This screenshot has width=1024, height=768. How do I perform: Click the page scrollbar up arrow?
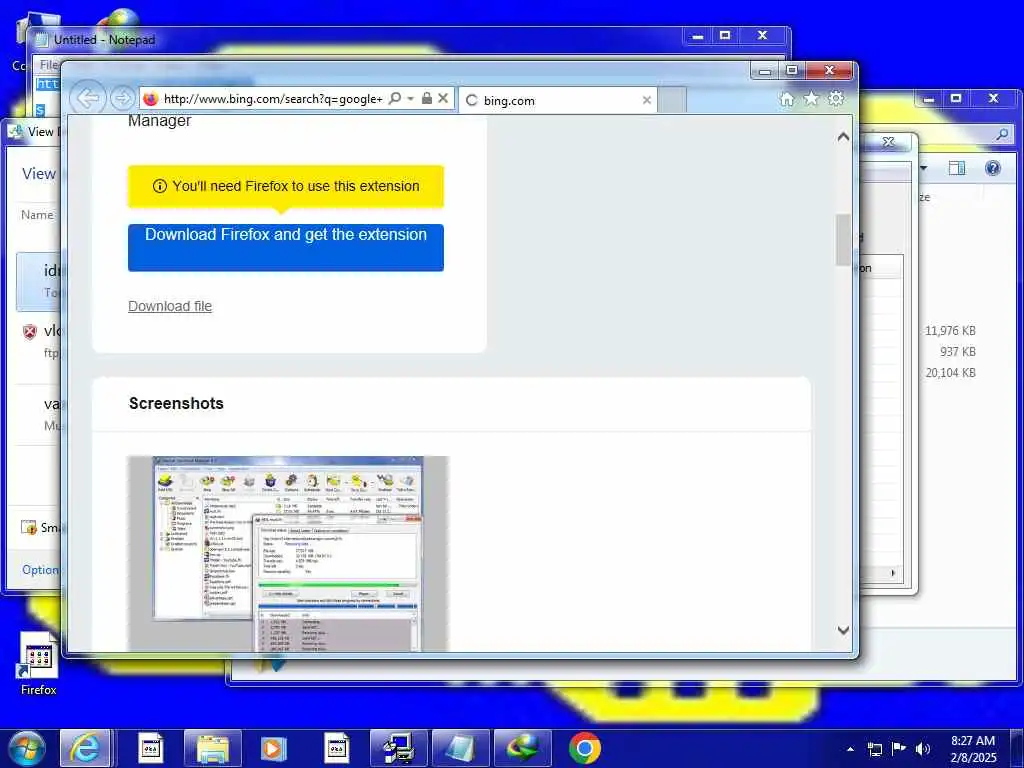(x=843, y=137)
